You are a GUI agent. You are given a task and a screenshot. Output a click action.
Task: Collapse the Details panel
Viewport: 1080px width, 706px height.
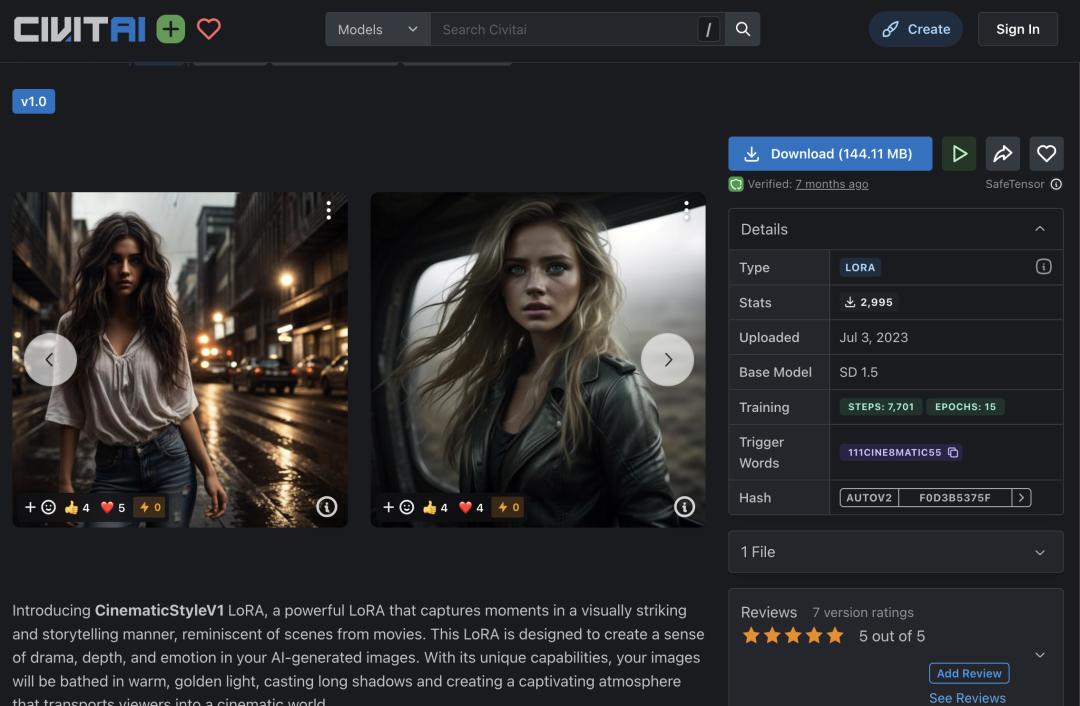point(1039,229)
